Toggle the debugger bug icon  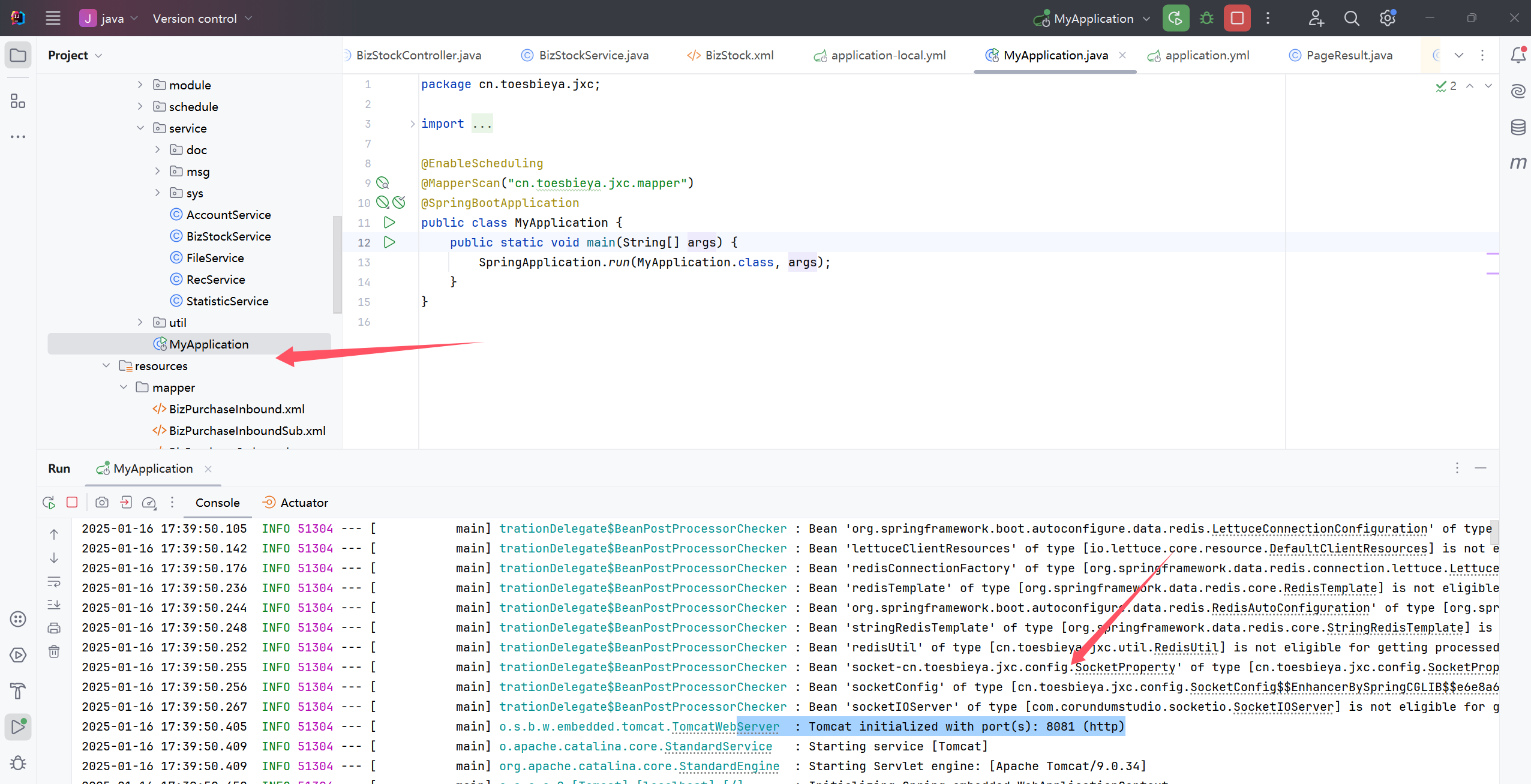(1207, 18)
